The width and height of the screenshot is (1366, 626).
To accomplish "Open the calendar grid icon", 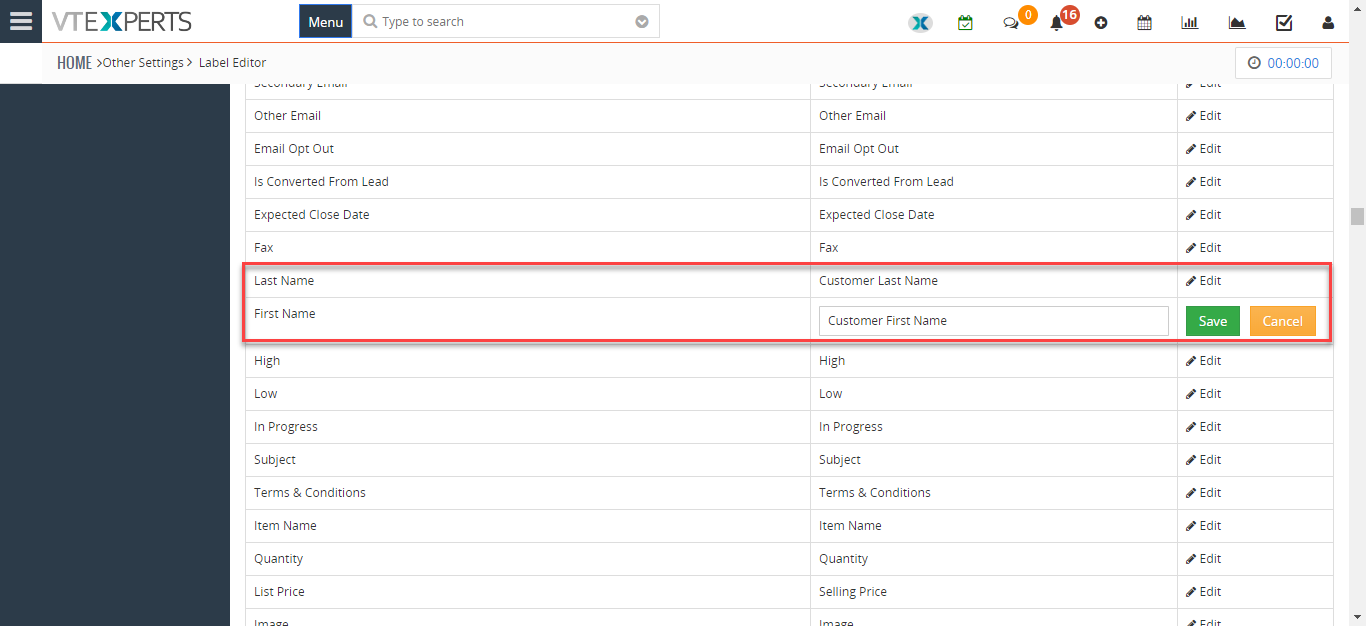I will click(x=1144, y=22).
